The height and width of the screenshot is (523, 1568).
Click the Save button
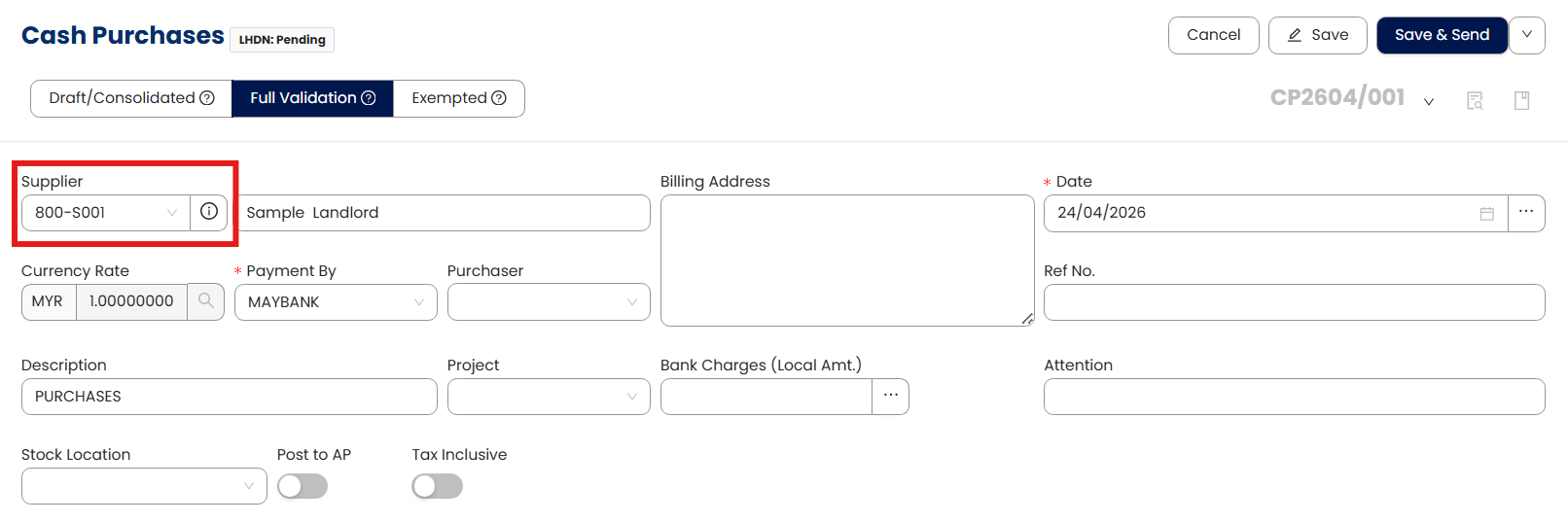click(1317, 35)
